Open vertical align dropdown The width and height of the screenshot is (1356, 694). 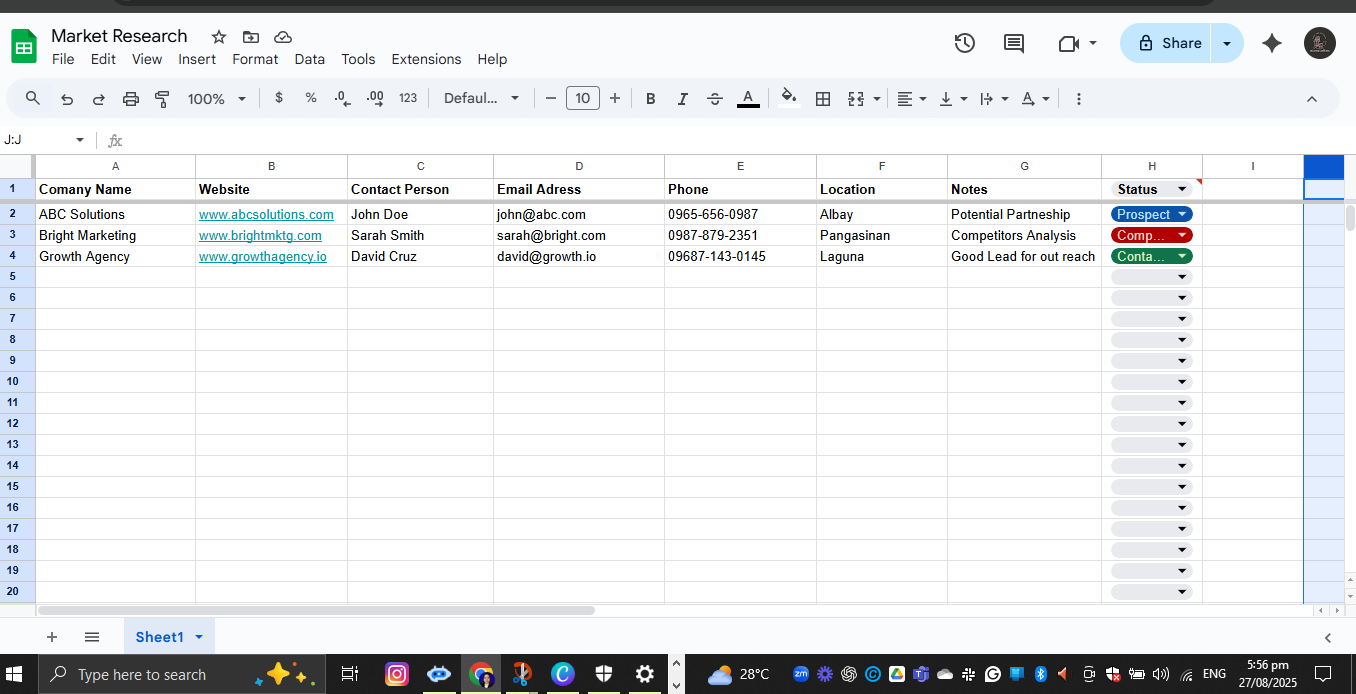(953, 99)
